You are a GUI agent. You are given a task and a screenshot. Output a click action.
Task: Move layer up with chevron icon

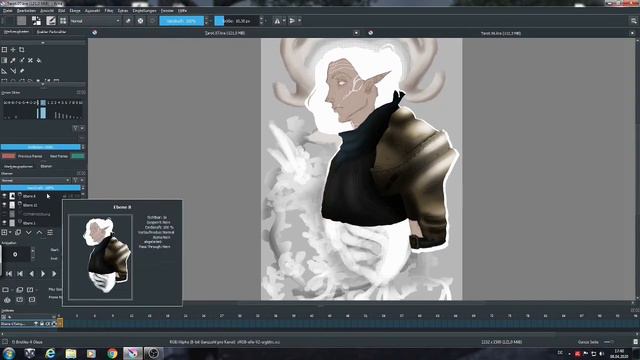[39, 232]
